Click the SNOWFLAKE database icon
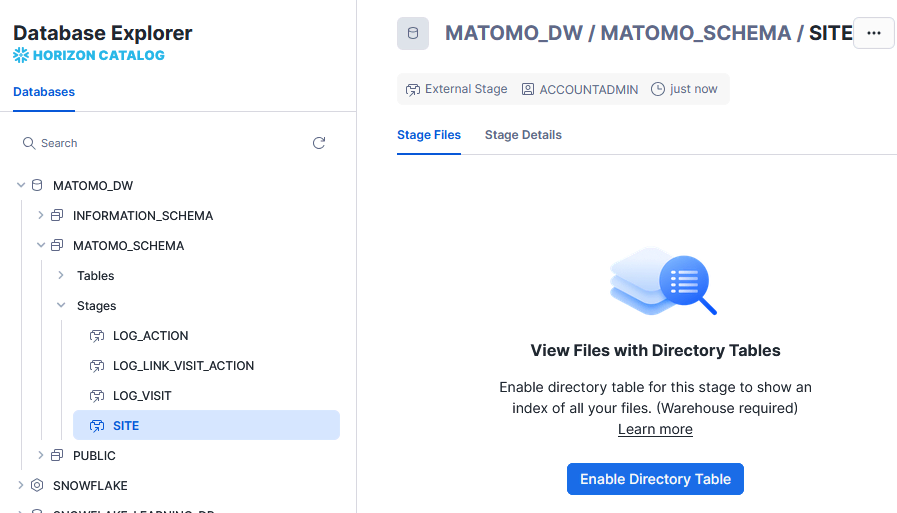Image resolution: width=897 pixels, height=513 pixels. click(37, 486)
